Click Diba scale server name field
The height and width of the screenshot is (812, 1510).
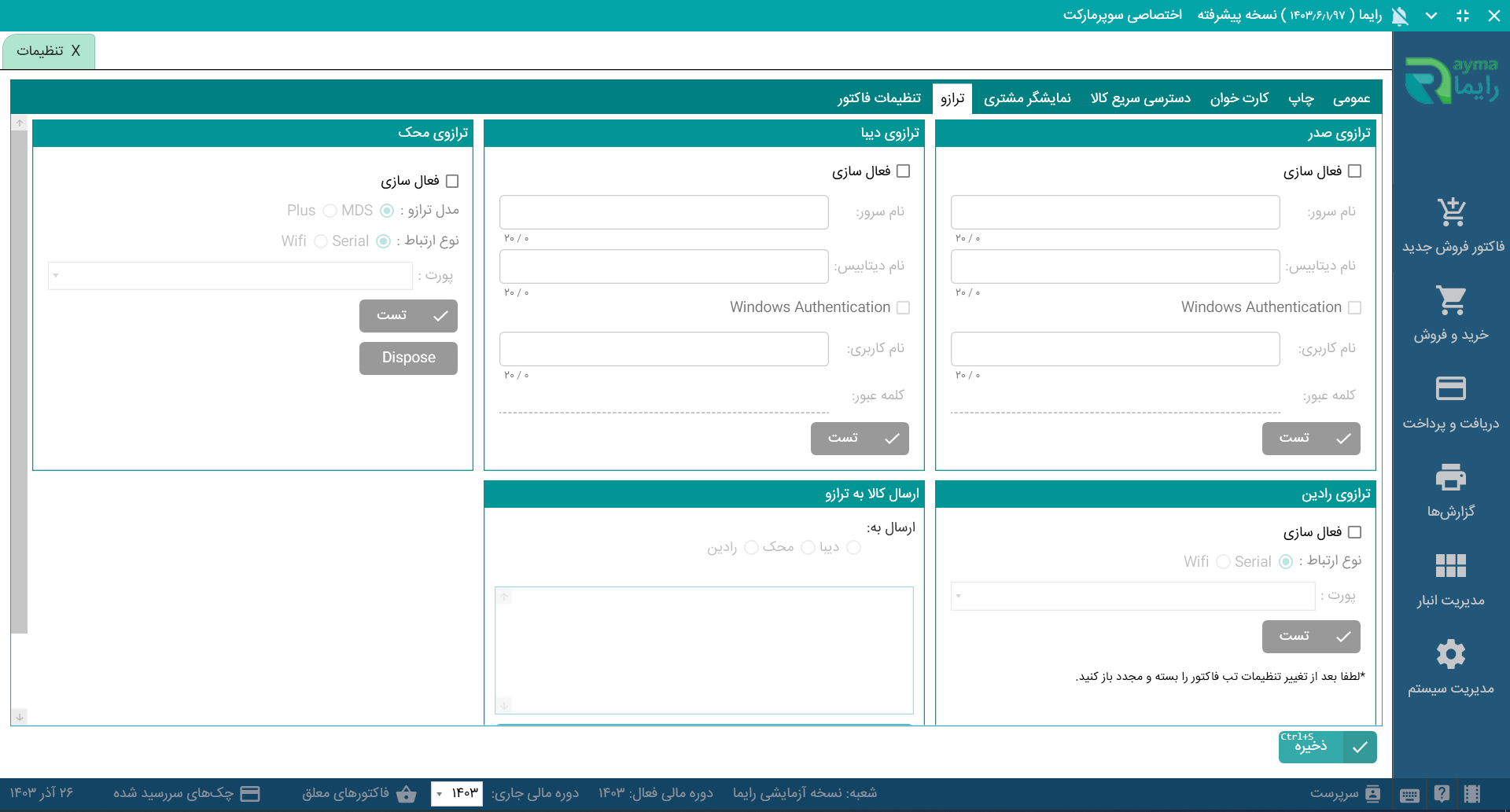(x=664, y=212)
